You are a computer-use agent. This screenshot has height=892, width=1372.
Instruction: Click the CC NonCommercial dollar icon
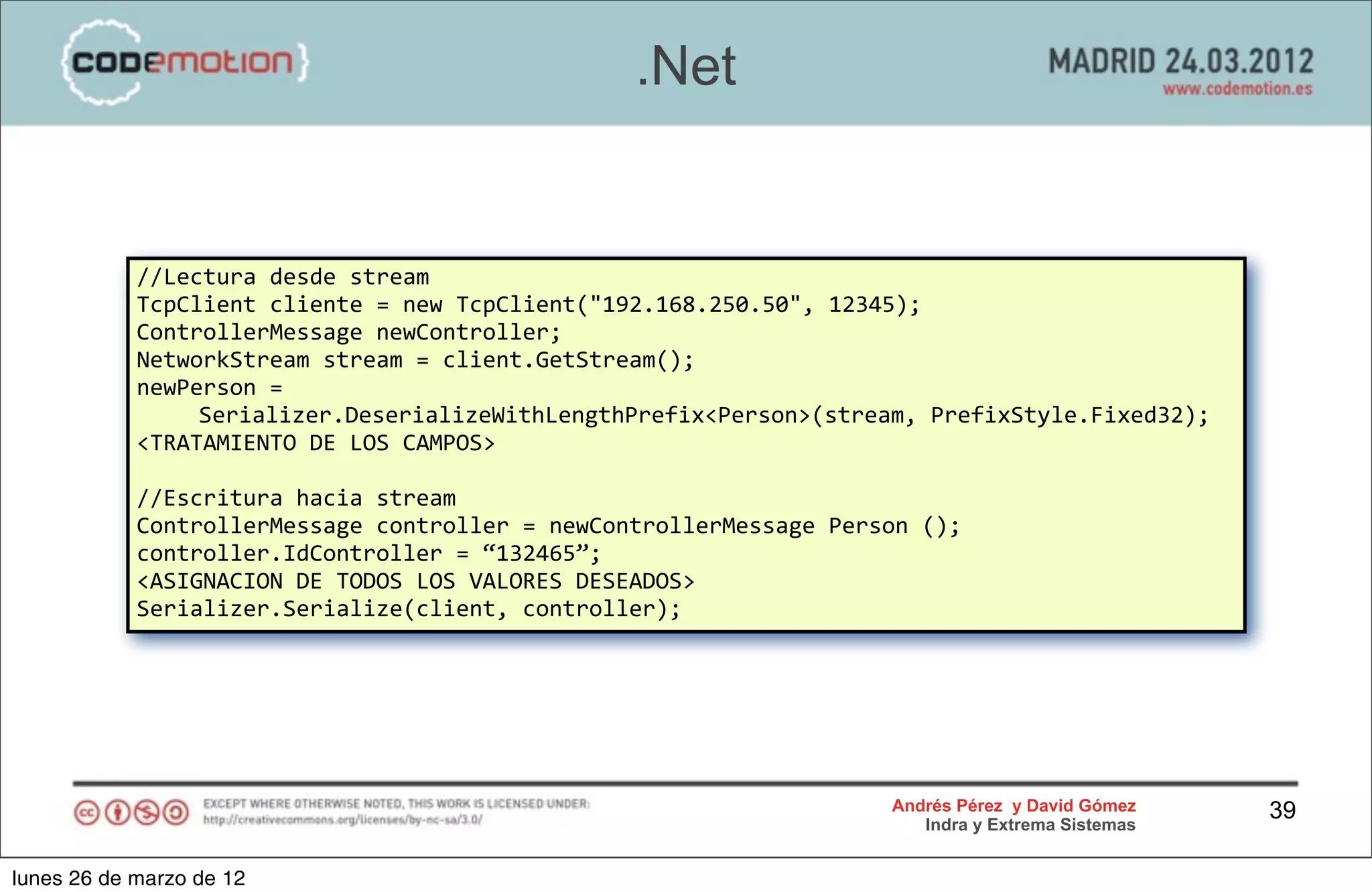[147, 813]
